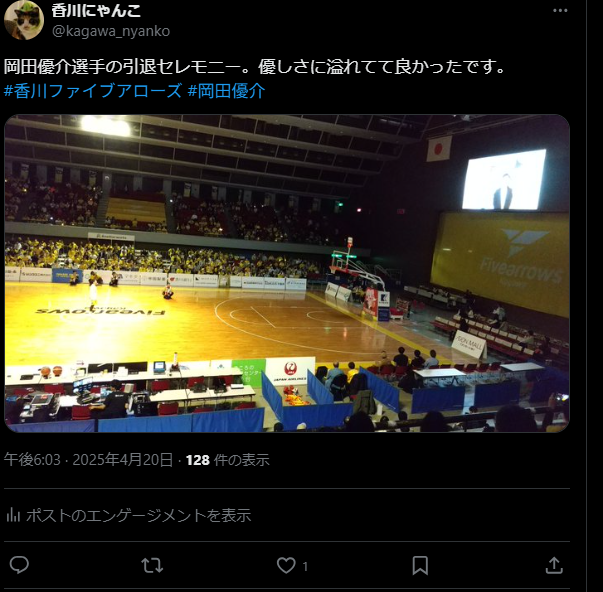Screen dimensions: 603x592
Task: Click the like count number 1
Action: pos(305,566)
